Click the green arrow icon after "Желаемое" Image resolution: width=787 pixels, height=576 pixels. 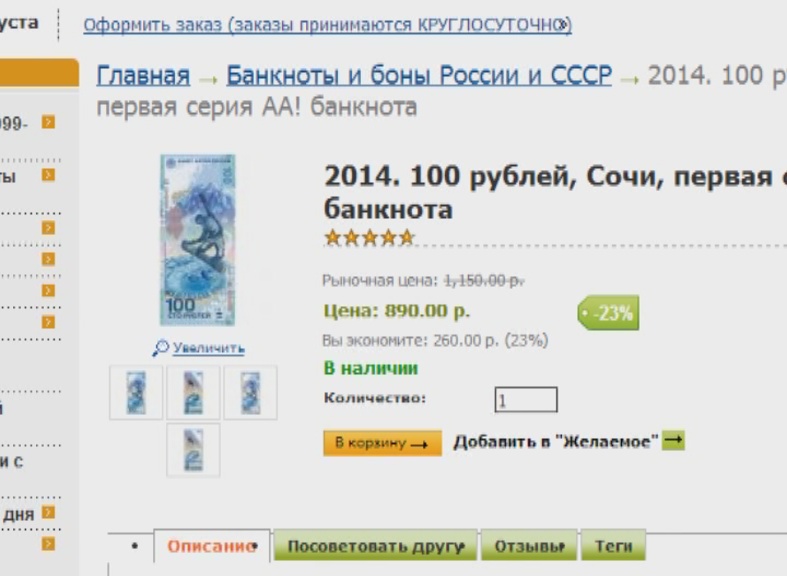coord(673,441)
